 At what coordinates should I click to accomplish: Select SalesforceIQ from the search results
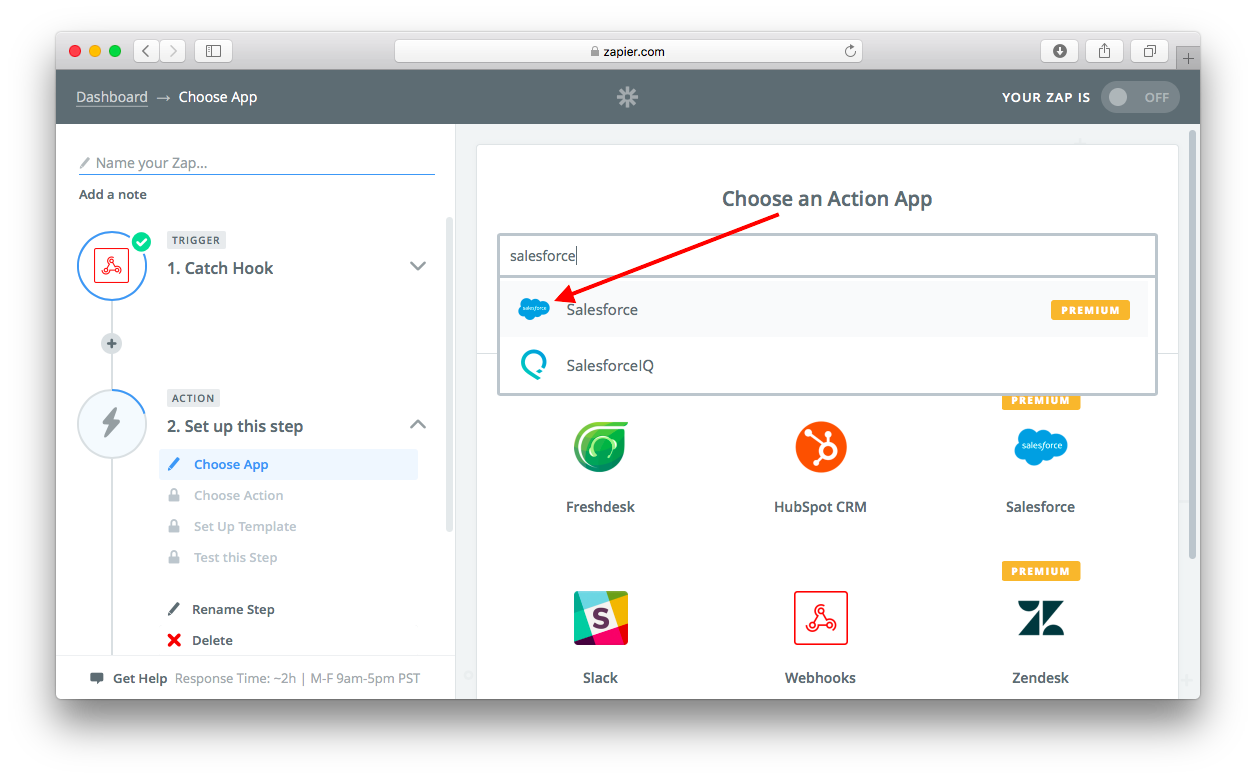pos(827,365)
